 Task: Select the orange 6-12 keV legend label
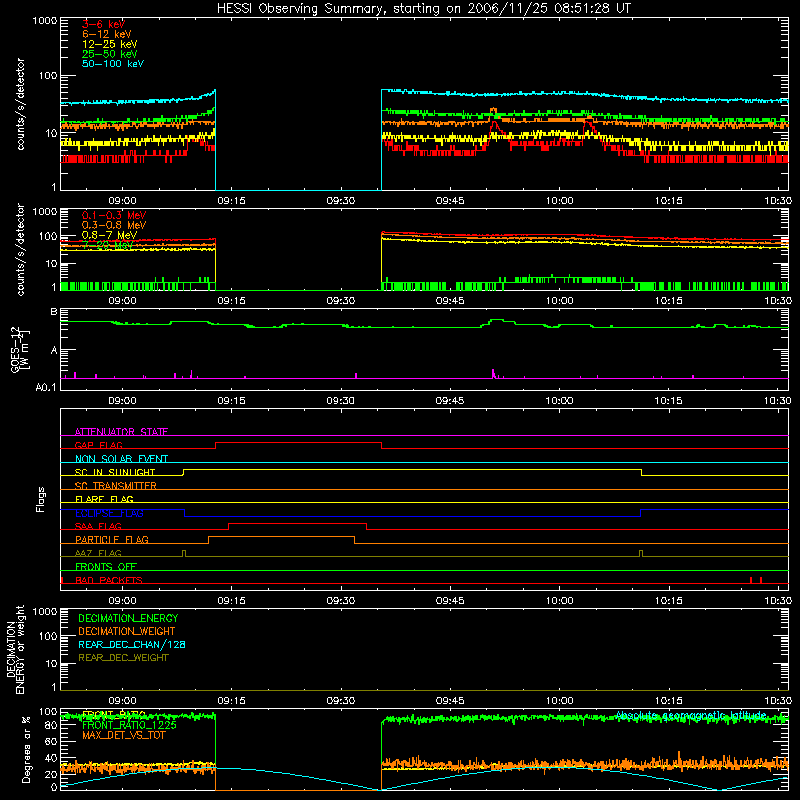click(107, 34)
